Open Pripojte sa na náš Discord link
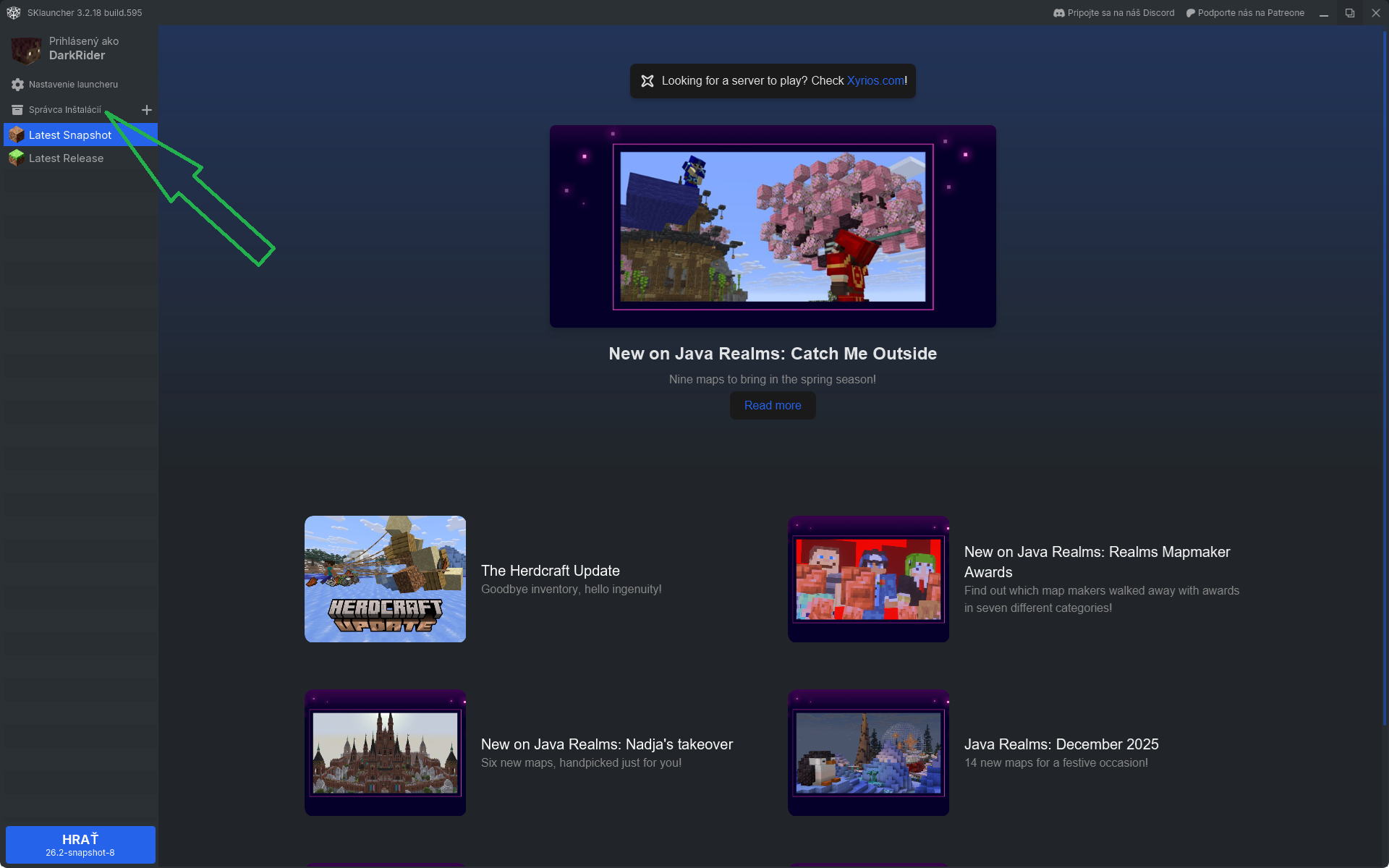This screenshot has height=868, width=1389. coord(1114,13)
